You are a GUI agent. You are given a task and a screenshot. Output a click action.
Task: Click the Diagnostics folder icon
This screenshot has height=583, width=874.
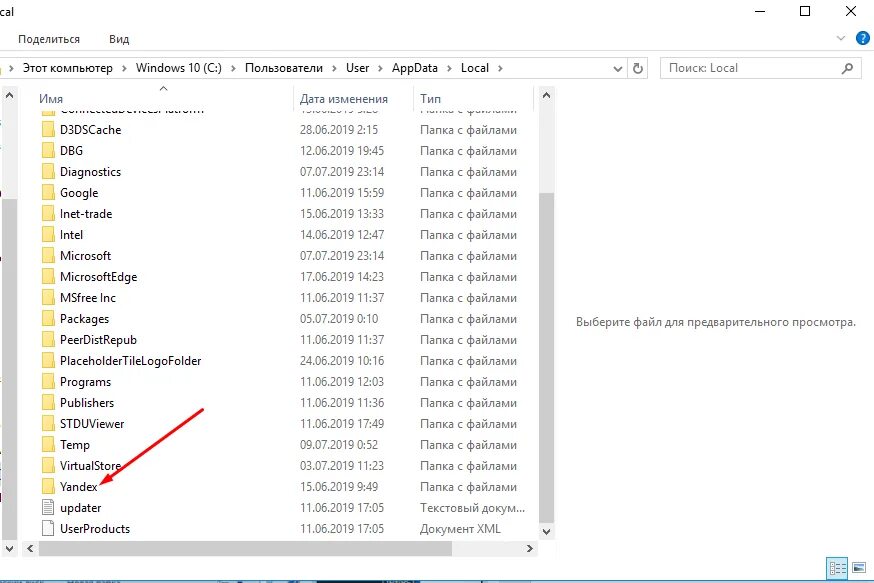(48, 172)
